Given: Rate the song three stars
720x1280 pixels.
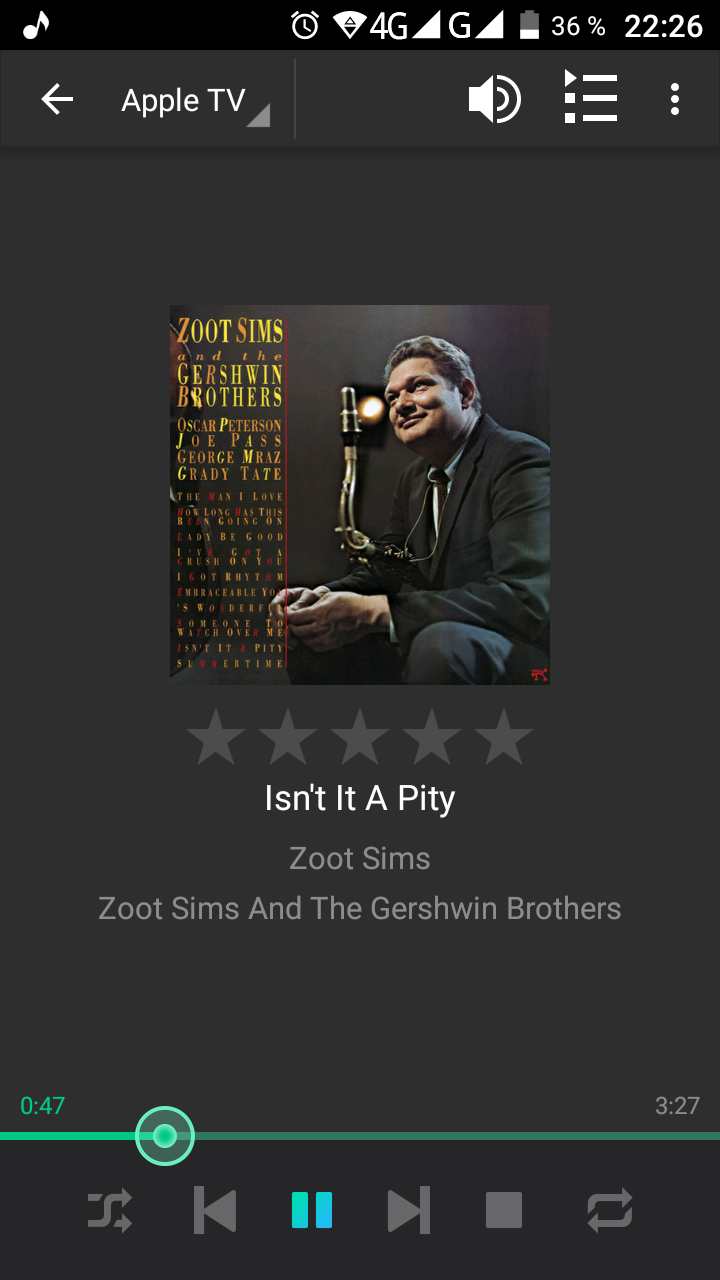Looking at the screenshot, I should click(x=360, y=737).
